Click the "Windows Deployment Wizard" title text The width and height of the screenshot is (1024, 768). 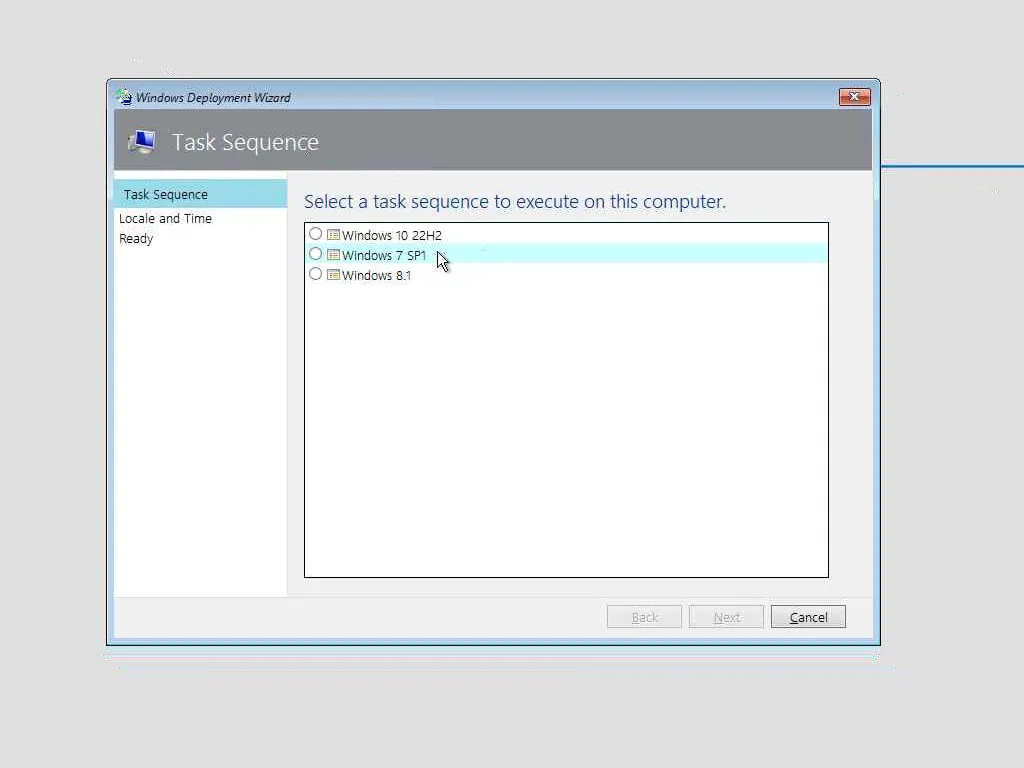point(214,97)
